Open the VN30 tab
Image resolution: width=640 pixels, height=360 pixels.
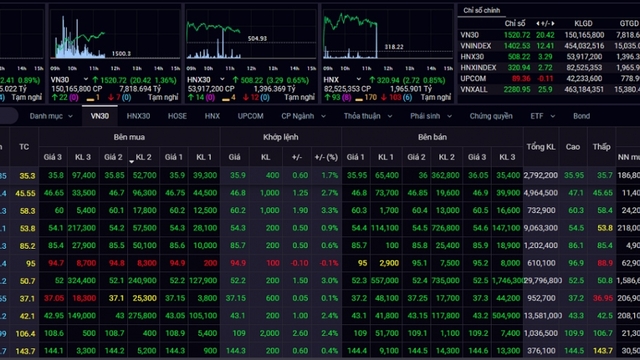click(100, 116)
